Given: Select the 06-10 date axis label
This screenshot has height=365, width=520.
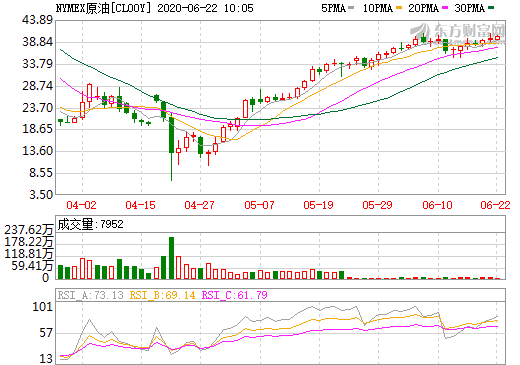Looking at the screenshot, I should (x=437, y=205).
